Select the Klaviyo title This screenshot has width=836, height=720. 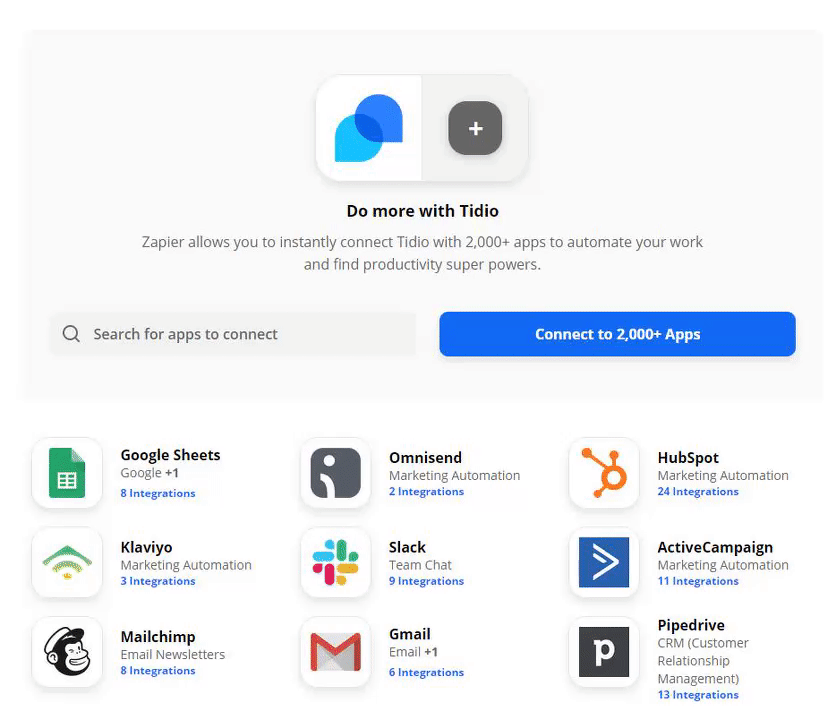[146, 547]
